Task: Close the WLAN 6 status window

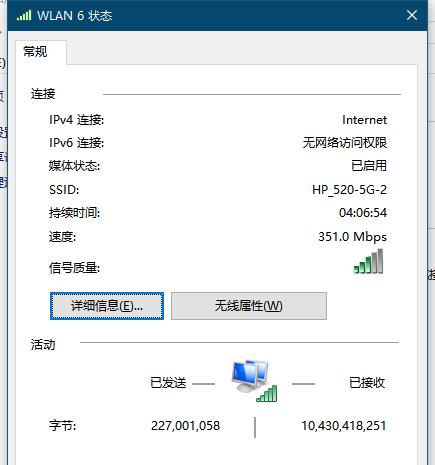Action: coord(412,15)
